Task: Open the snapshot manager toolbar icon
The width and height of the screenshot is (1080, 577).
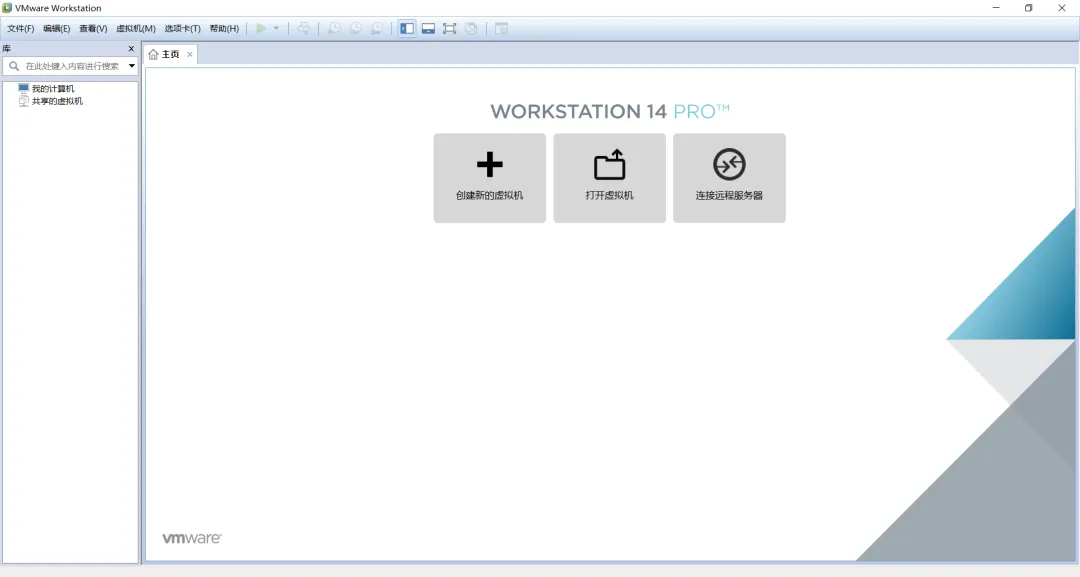Action: click(x=377, y=28)
